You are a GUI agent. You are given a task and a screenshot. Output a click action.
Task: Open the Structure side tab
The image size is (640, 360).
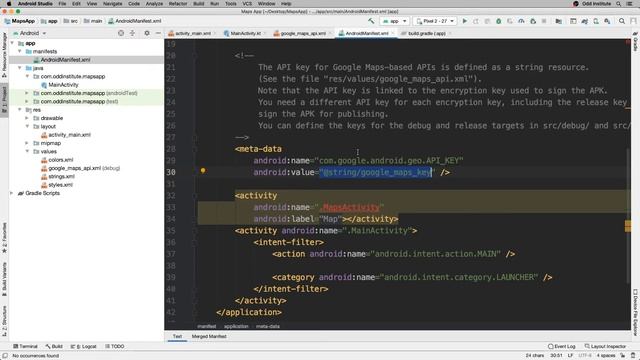click(x=4, y=321)
